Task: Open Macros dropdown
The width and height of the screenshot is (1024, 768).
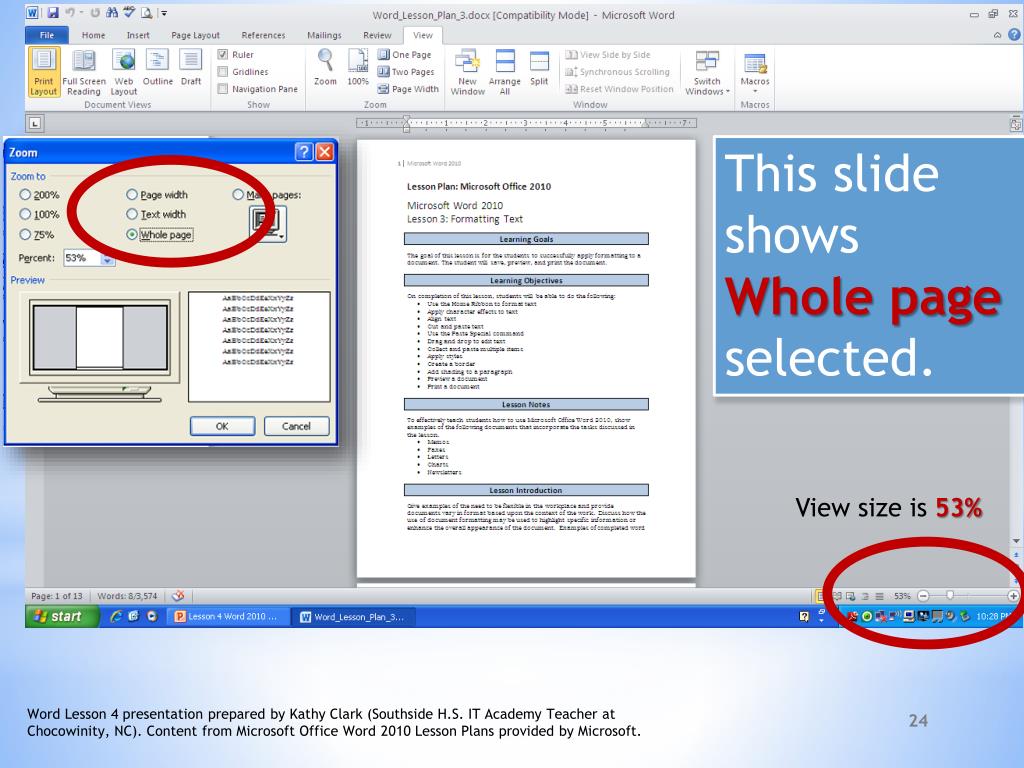Action: click(x=755, y=72)
